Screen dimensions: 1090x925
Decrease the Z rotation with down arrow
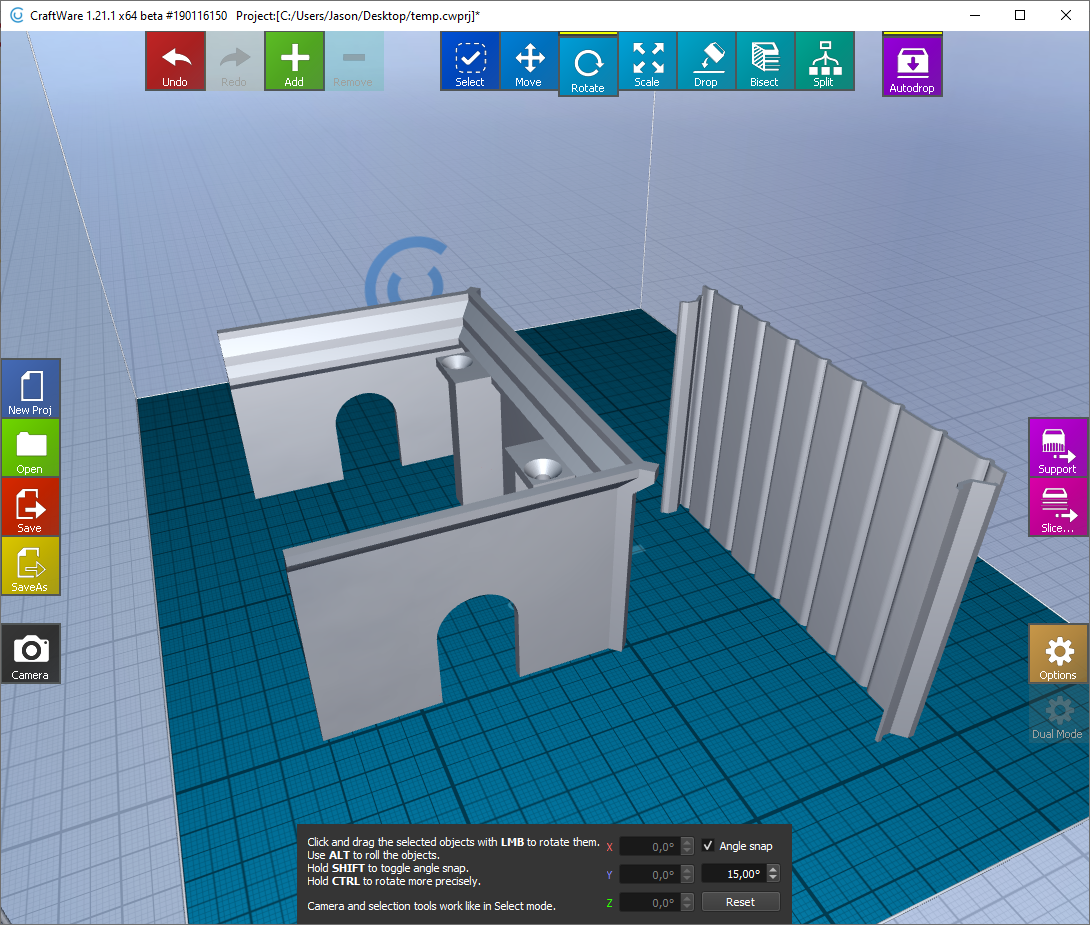point(688,906)
